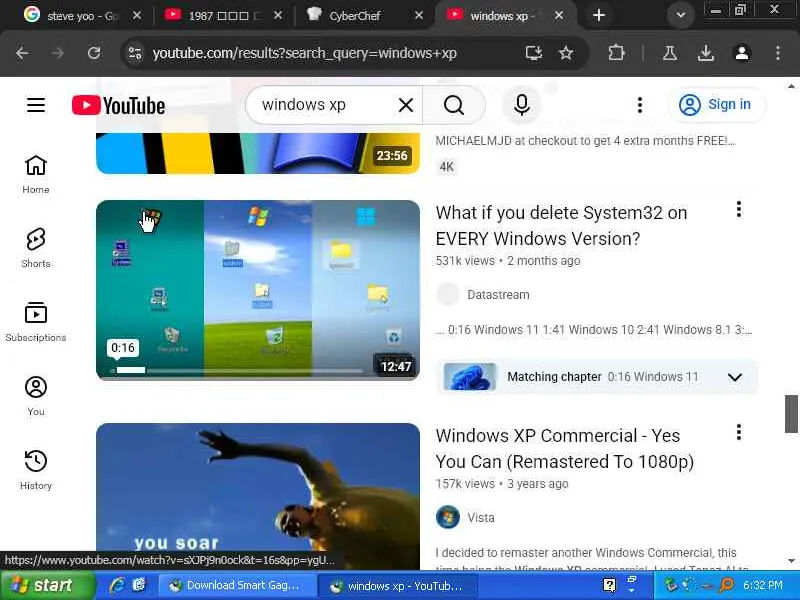Switch to the 1987 YouTube tab
The height and width of the screenshot is (600, 800).
click(x=224, y=16)
